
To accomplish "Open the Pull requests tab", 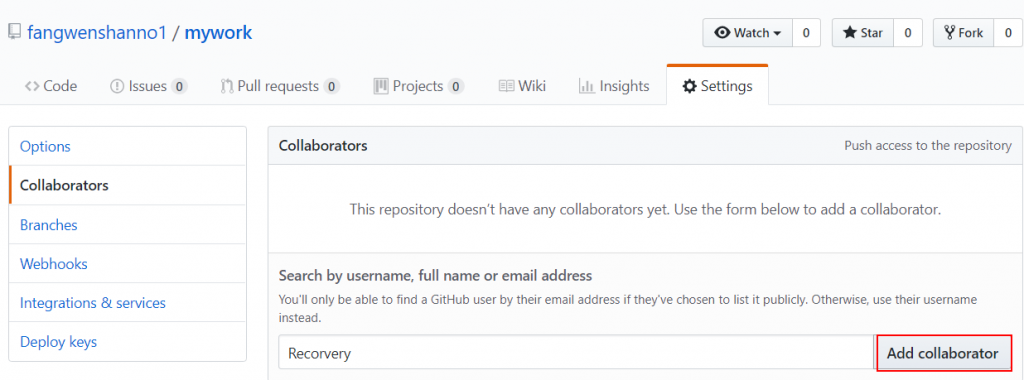I will coord(280,86).
